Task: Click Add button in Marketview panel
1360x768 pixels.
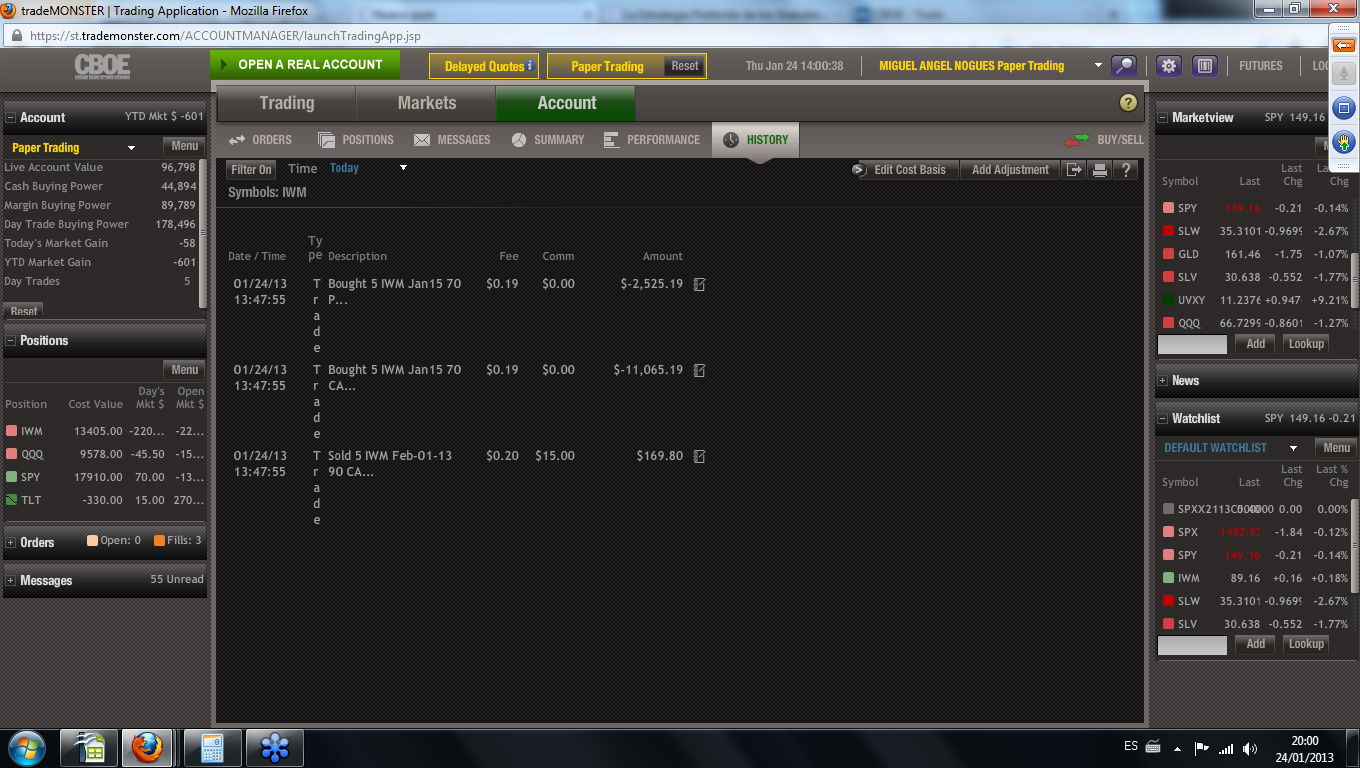Action: coord(1256,344)
